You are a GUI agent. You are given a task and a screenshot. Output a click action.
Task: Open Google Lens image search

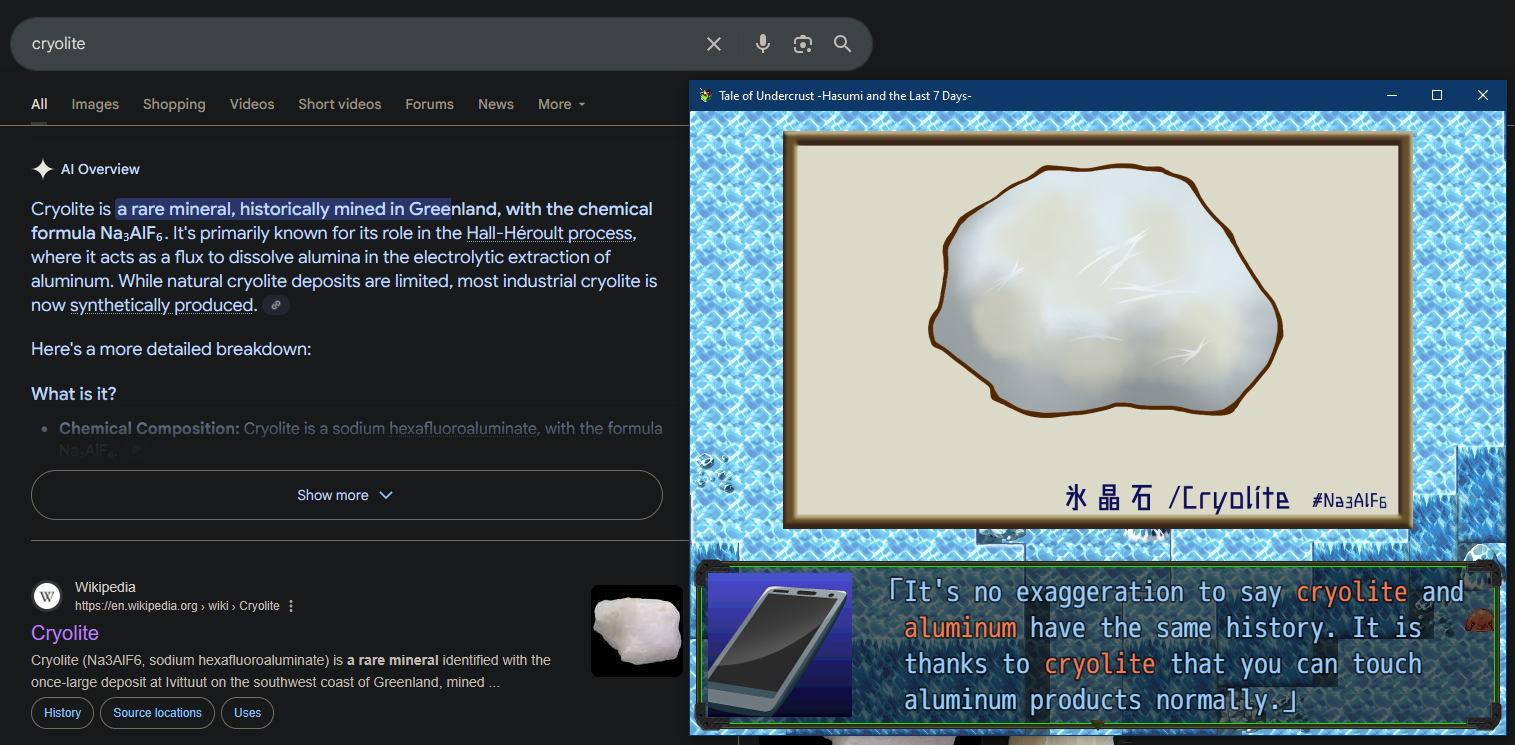pyautogui.click(x=803, y=44)
